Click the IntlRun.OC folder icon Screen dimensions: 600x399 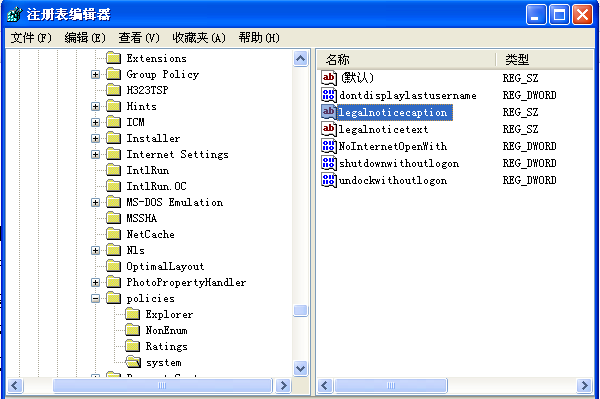click(113, 186)
